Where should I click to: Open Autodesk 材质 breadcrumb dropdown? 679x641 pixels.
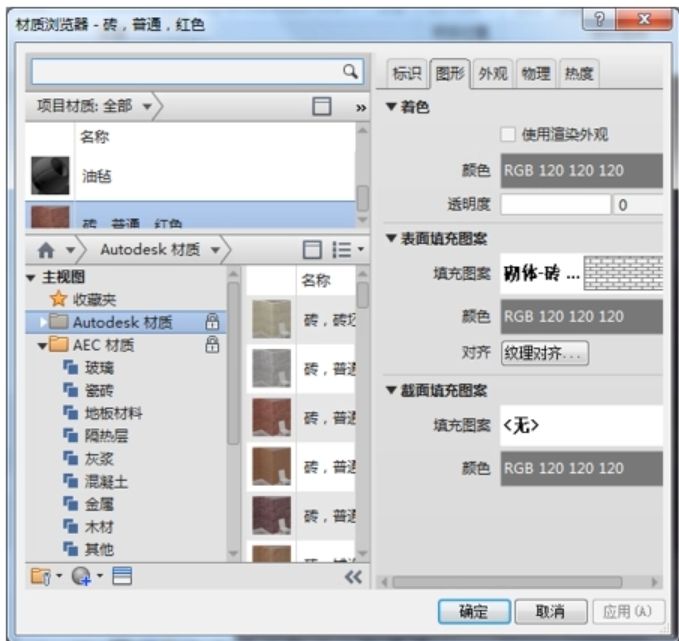point(215,250)
